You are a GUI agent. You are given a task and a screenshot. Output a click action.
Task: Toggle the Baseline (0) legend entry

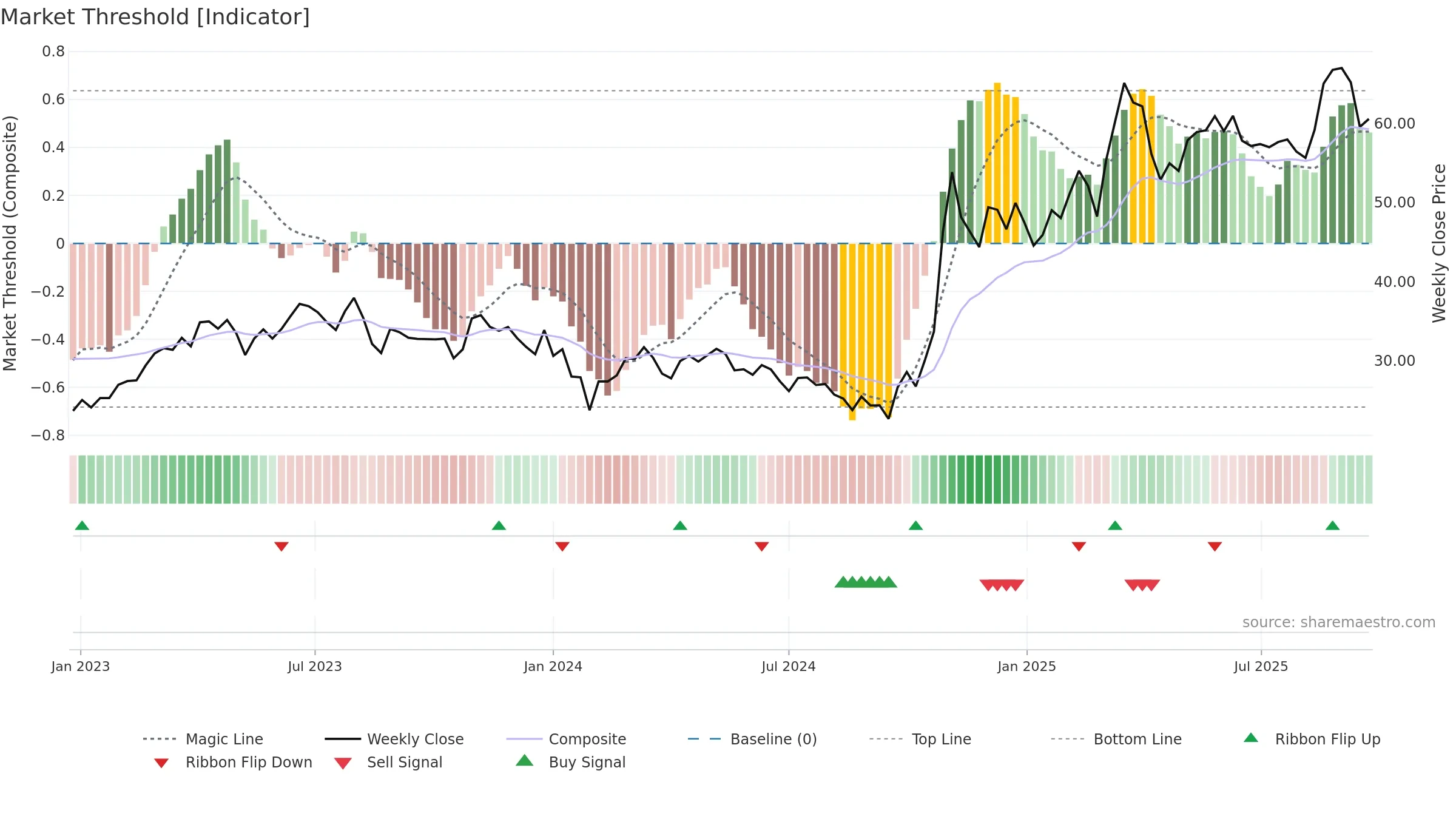[752, 739]
